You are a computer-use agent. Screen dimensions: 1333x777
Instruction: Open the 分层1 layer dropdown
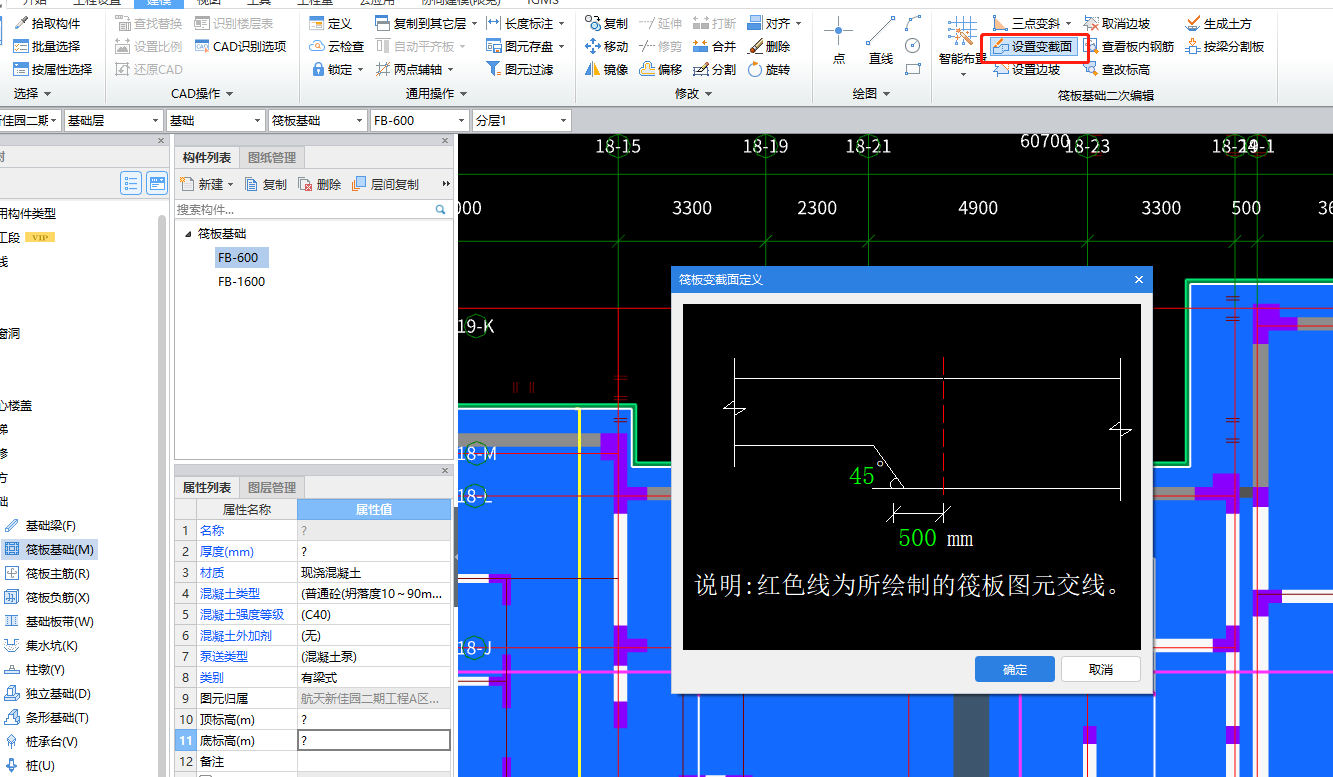pos(521,120)
